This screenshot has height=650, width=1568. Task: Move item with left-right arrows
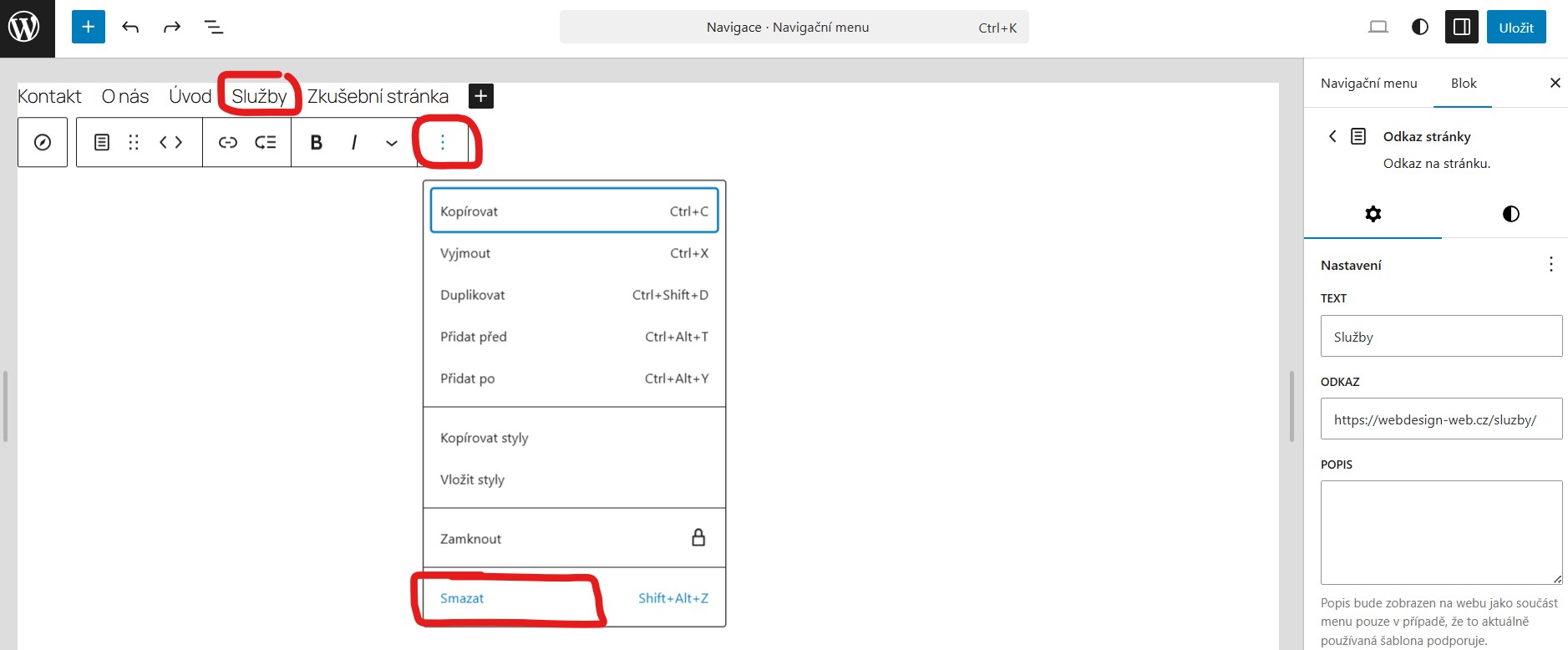point(171,142)
